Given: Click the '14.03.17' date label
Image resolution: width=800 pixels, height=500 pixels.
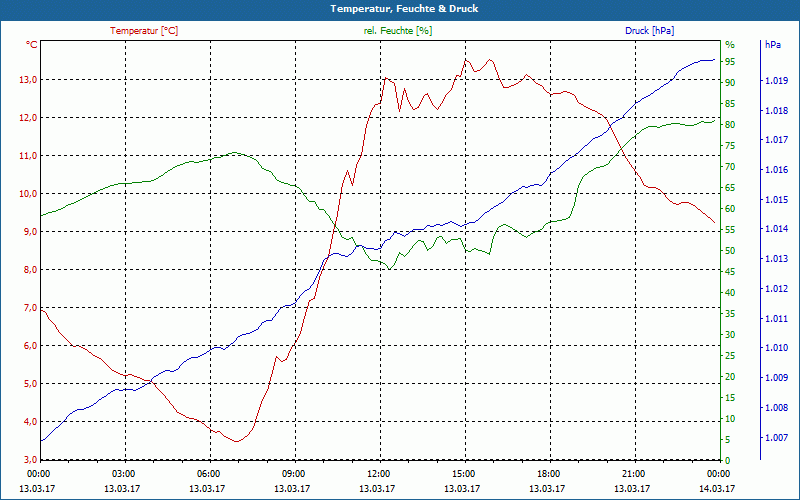Looking at the screenshot, I should tap(717, 489).
